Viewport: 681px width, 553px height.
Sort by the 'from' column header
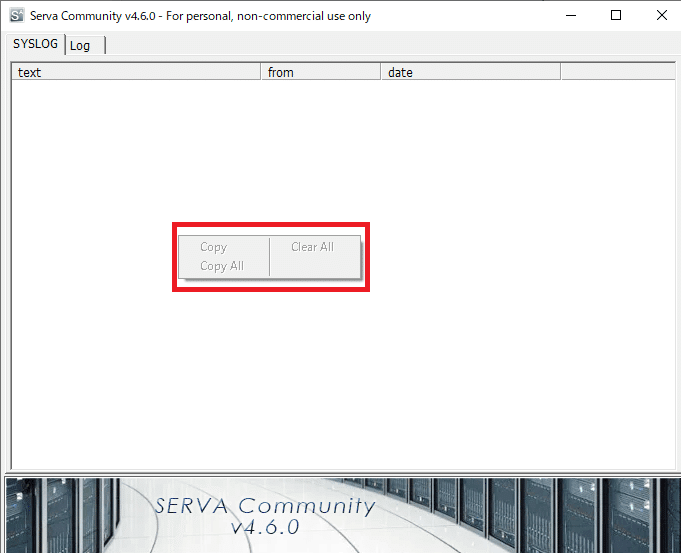point(321,72)
